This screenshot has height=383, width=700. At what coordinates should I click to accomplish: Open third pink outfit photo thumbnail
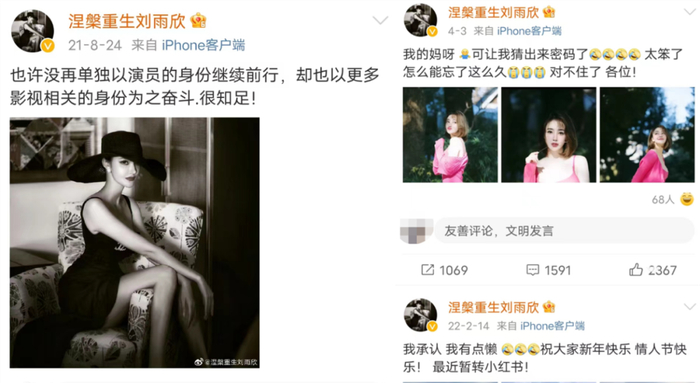[647, 135]
